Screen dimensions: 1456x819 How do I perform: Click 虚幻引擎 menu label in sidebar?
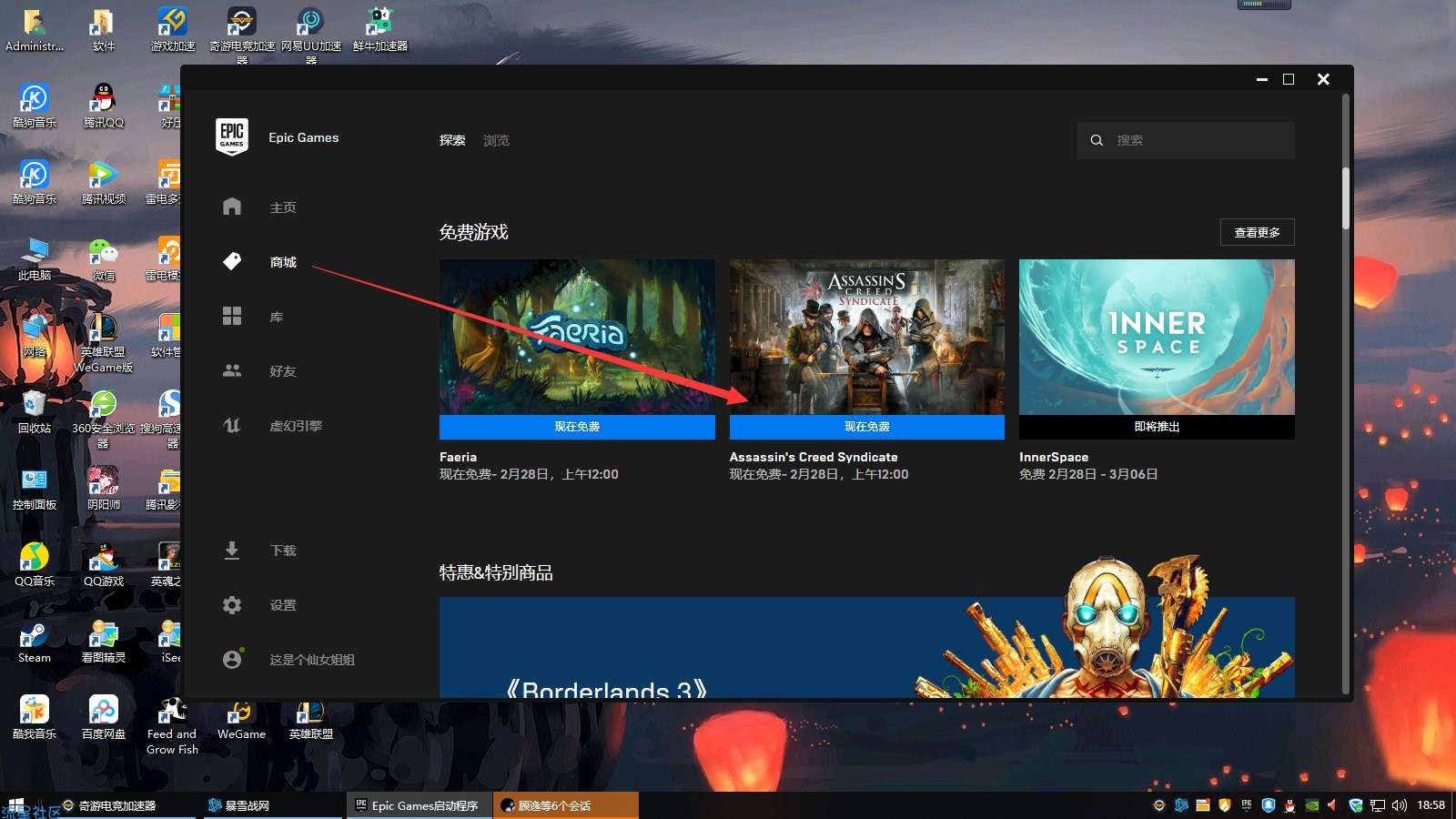tap(296, 426)
